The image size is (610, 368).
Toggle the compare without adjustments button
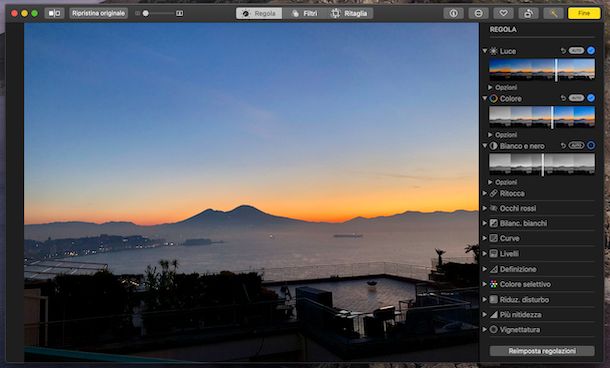[x=54, y=13]
